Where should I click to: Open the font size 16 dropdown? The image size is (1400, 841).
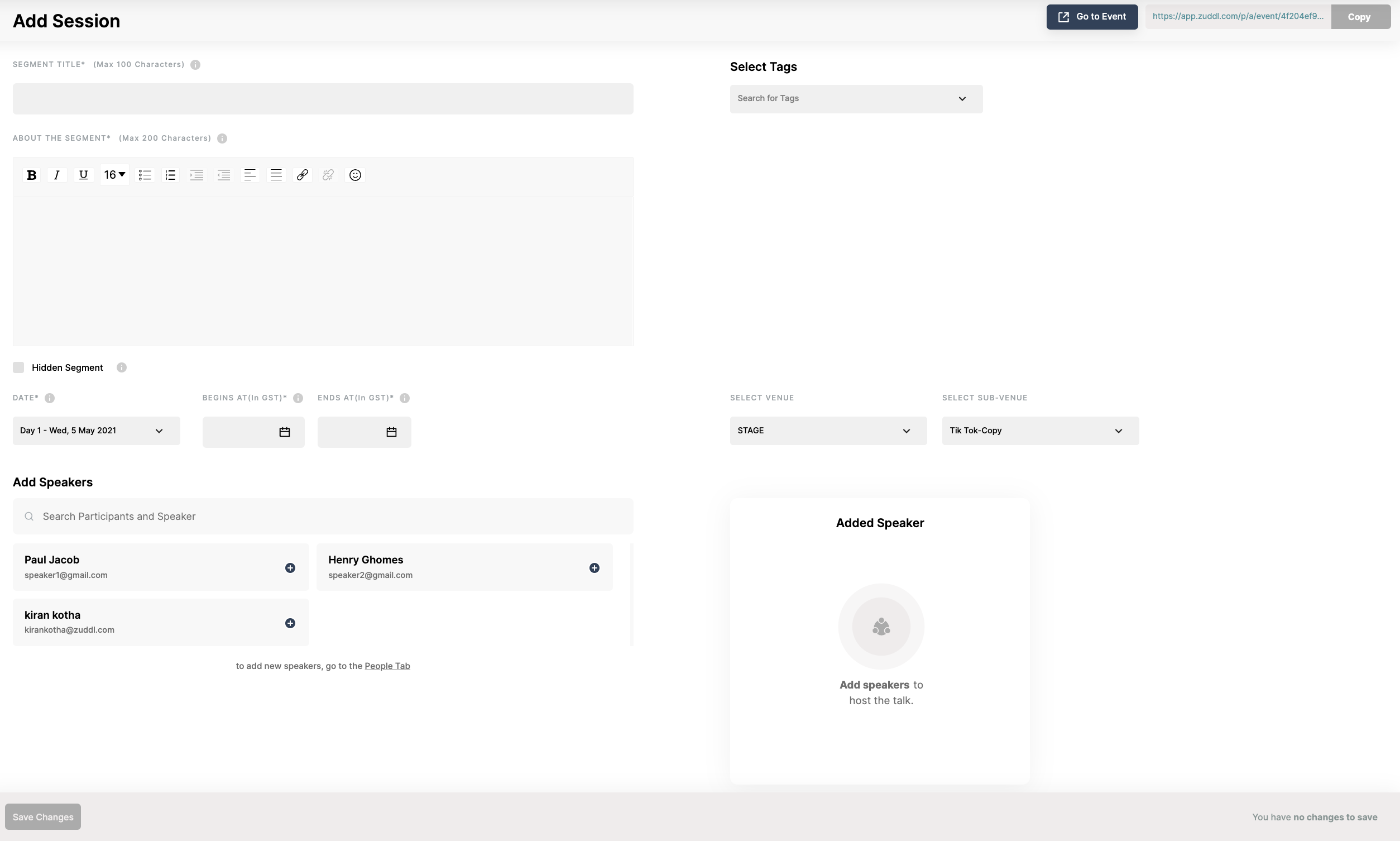click(114, 175)
